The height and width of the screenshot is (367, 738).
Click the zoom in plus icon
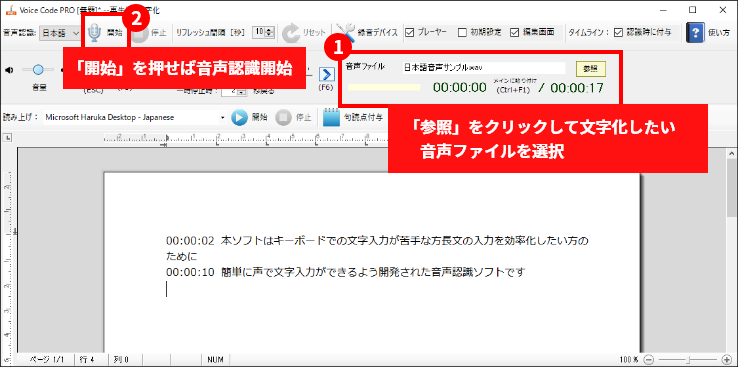click(x=726, y=359)
